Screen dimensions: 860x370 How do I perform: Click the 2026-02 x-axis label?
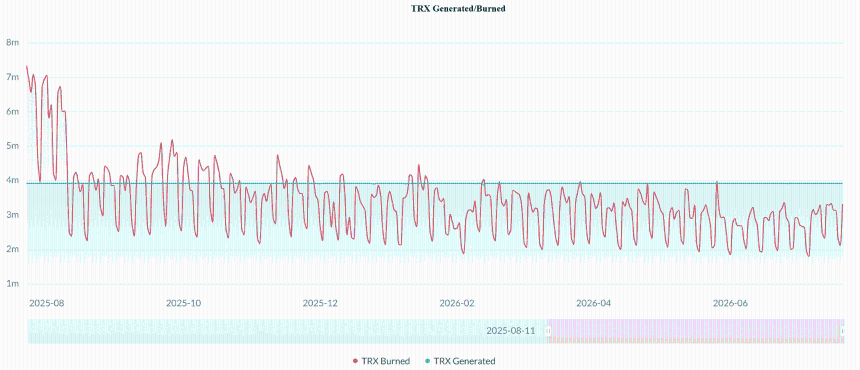457,303
